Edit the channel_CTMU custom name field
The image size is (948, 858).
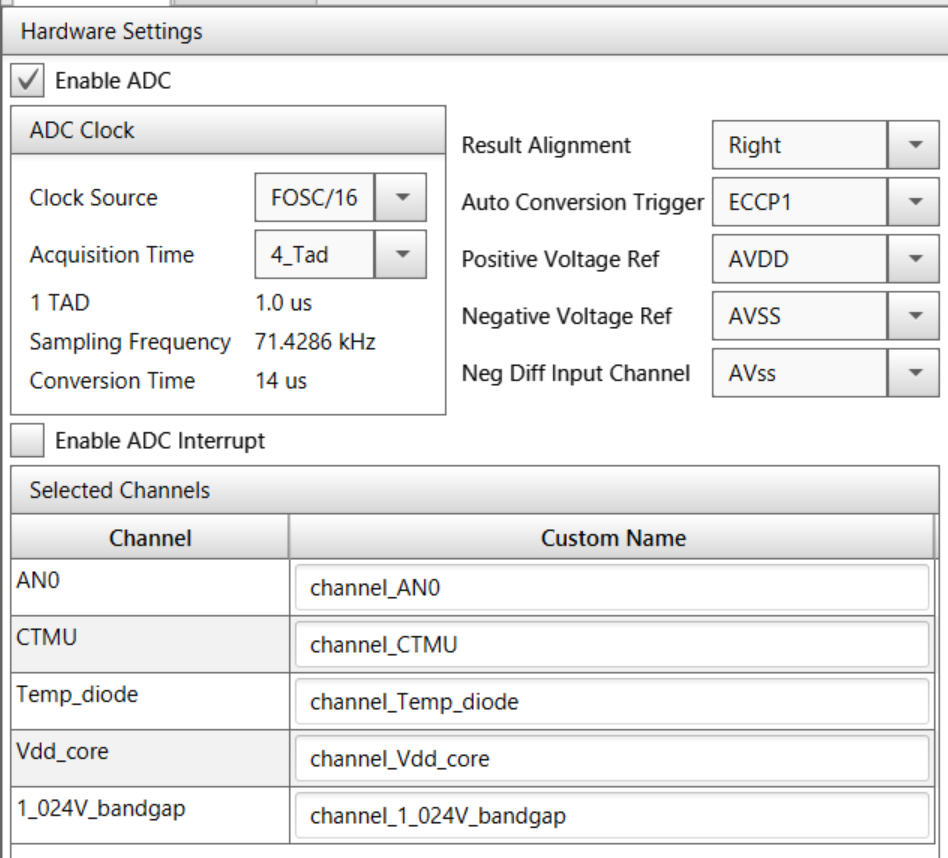click(612, 645)
